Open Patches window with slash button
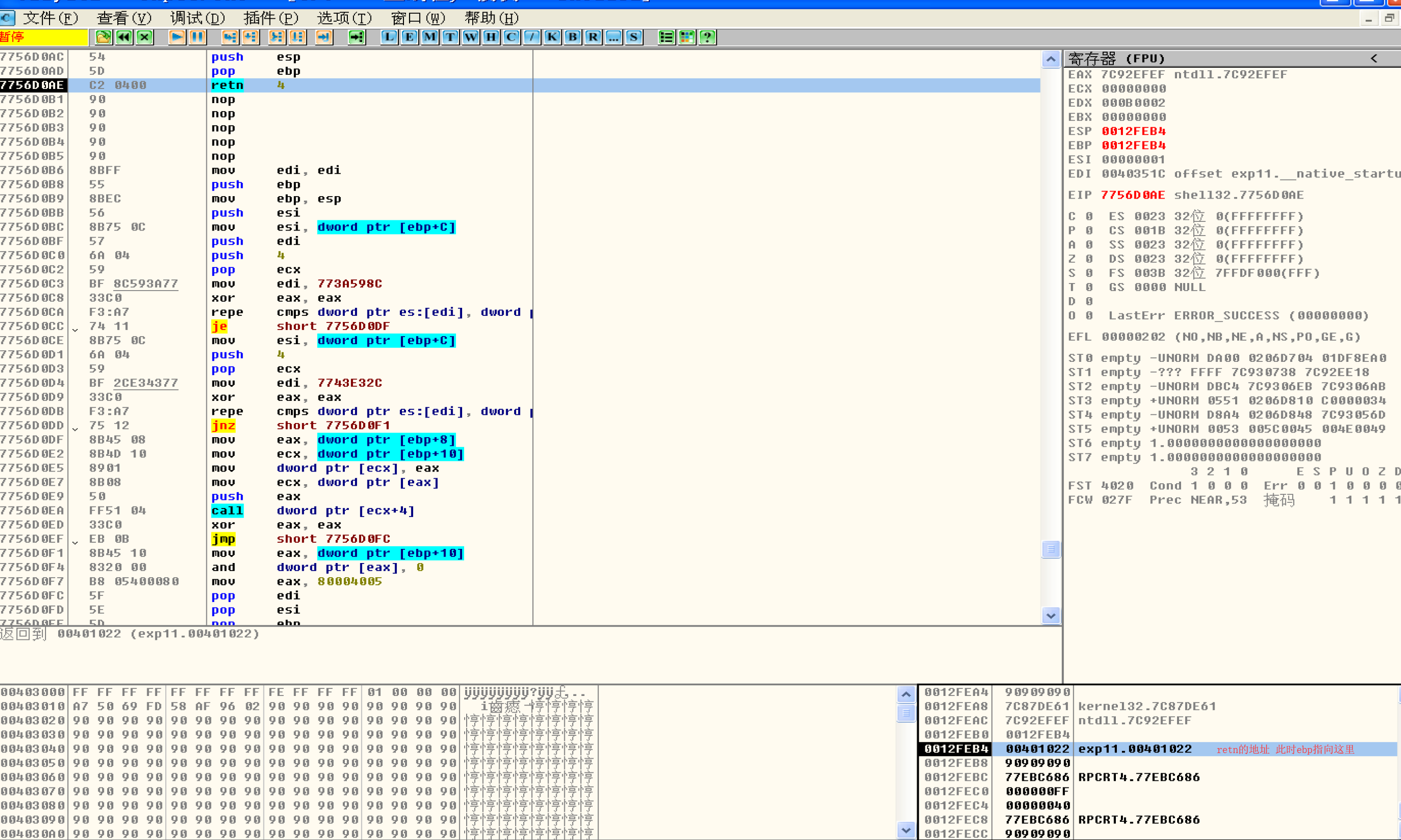The width and height of the screenshot is (1401, 840). point(531,37)
